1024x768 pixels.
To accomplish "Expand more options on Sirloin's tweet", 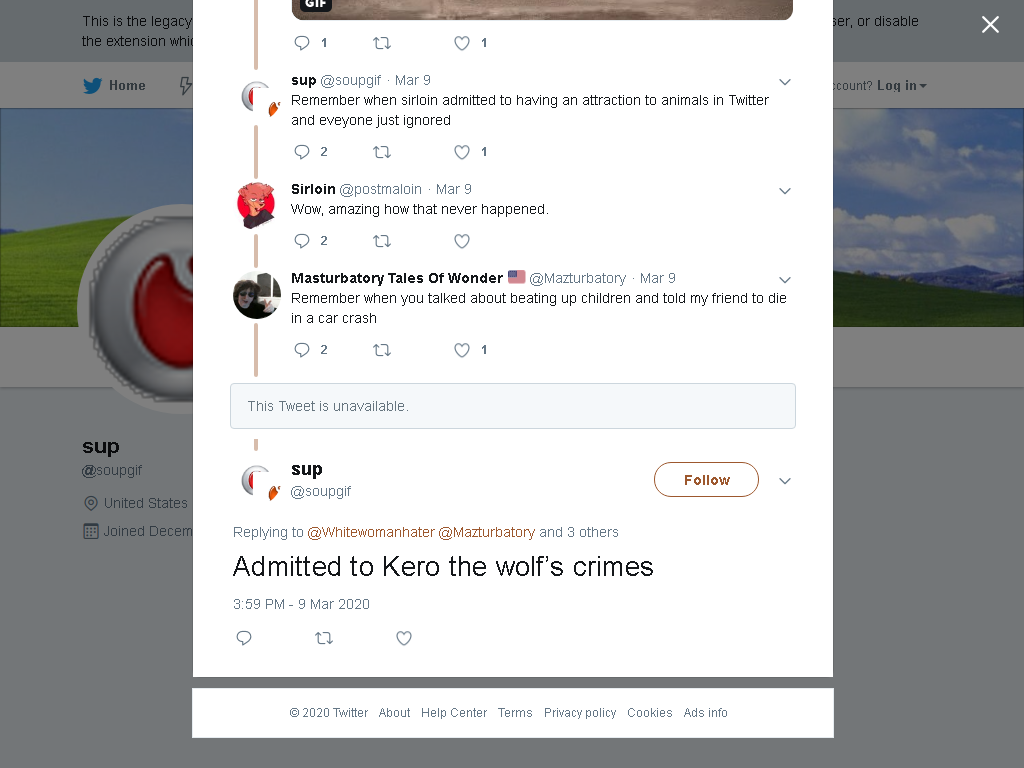I will [785, 191].
